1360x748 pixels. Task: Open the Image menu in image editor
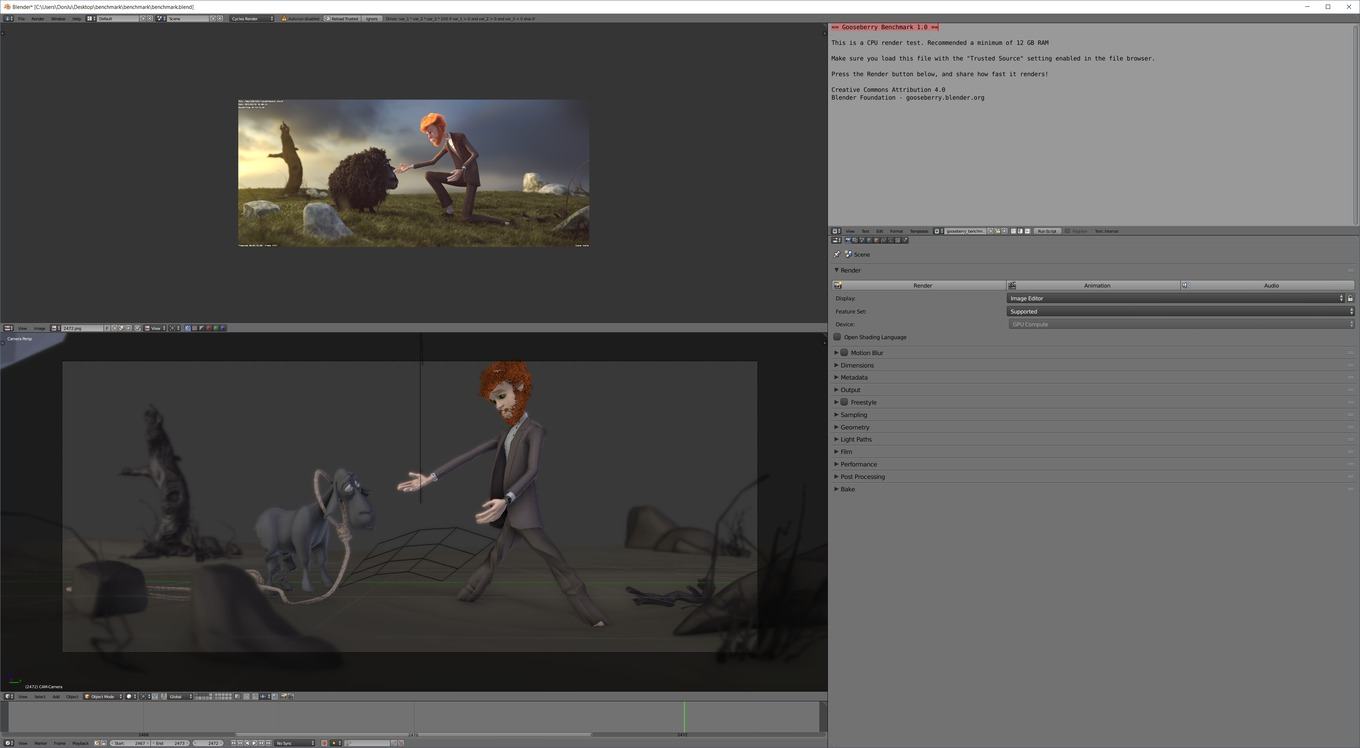(39, 328)
